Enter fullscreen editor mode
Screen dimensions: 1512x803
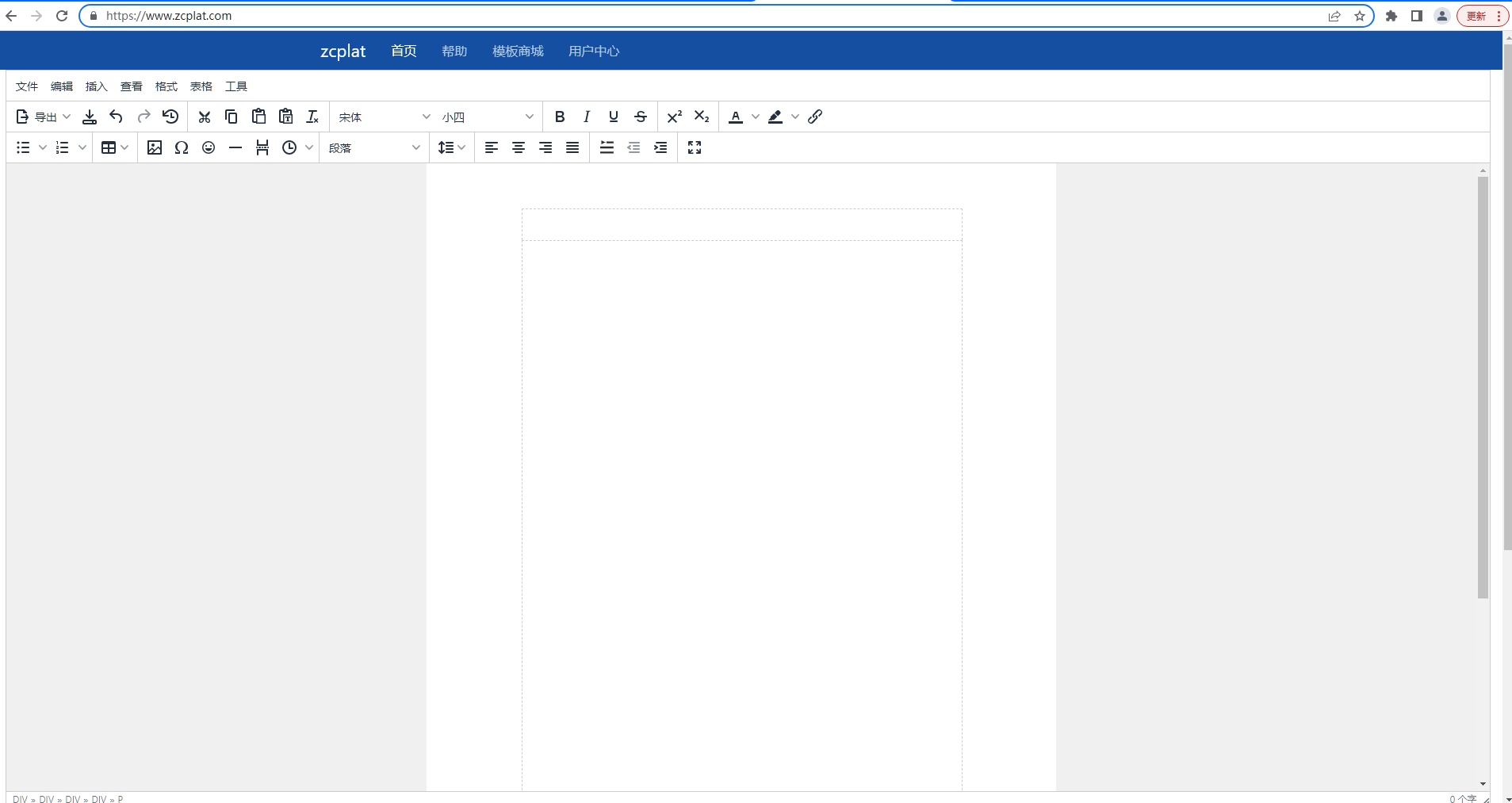(695, 147)
